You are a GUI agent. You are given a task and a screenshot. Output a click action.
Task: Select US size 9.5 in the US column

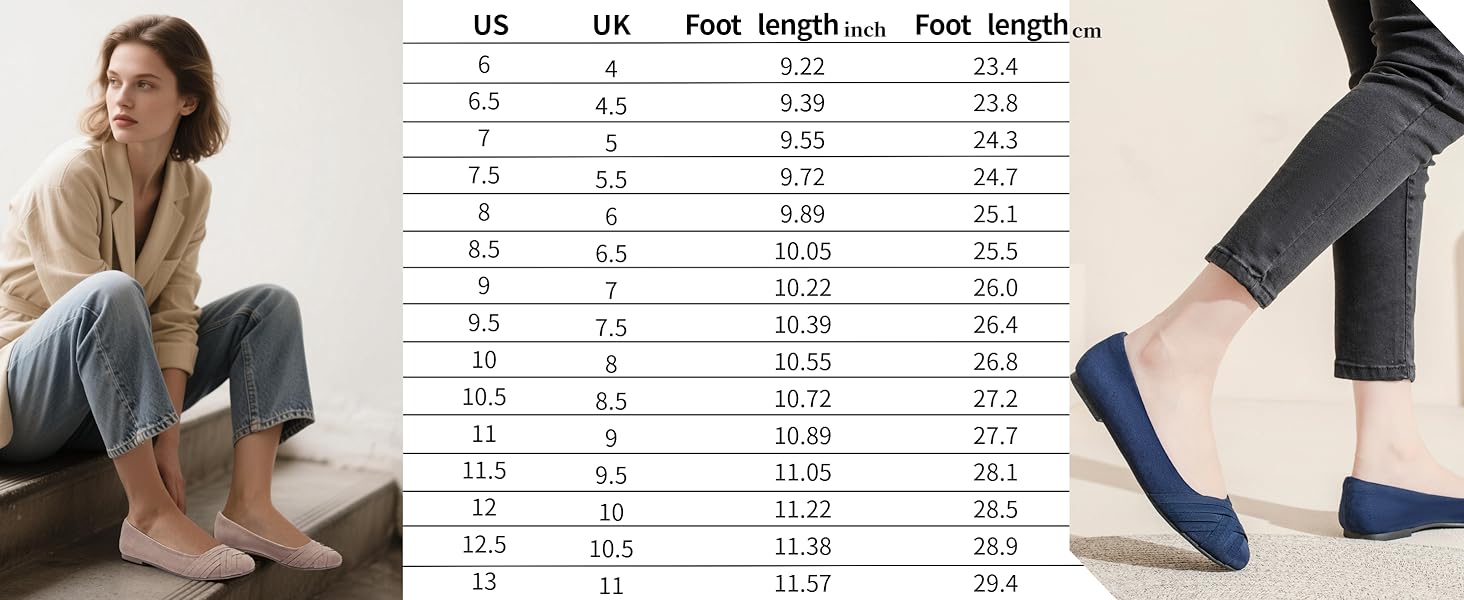coord(484,324)
